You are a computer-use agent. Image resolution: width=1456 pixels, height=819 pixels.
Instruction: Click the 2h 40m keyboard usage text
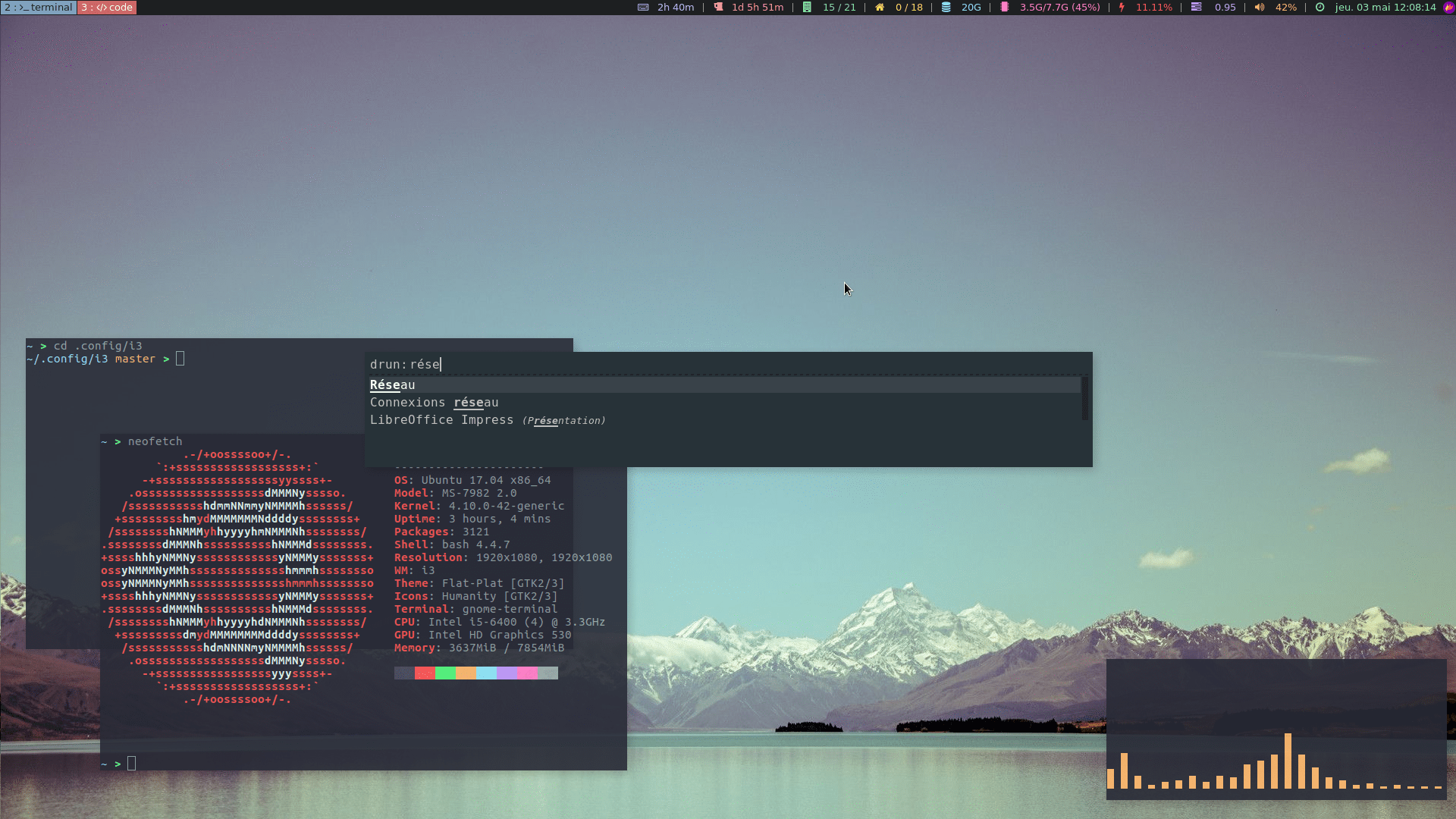tap(676, 7)
